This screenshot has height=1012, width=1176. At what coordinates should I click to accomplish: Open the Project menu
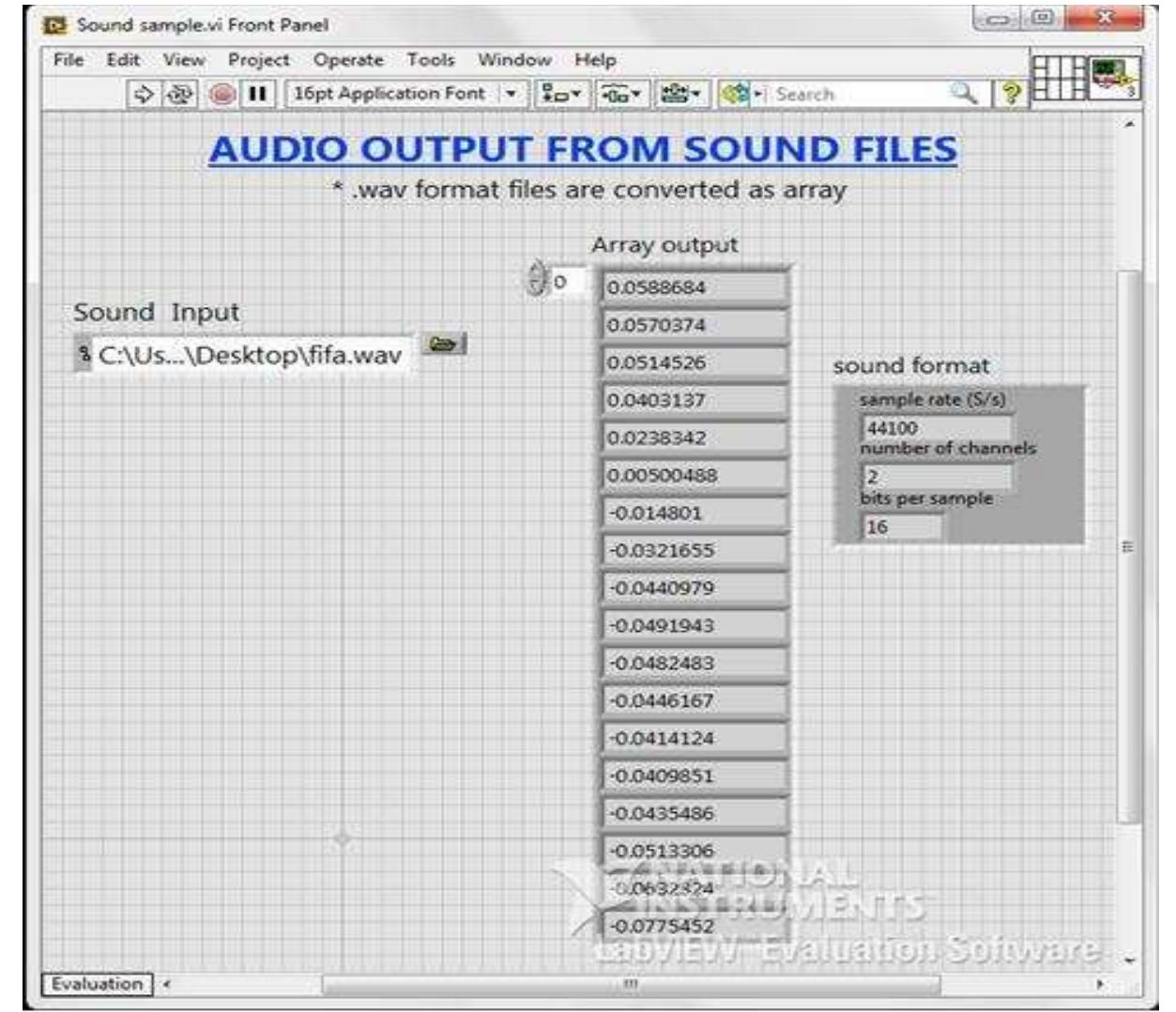(x=259, y=60)
